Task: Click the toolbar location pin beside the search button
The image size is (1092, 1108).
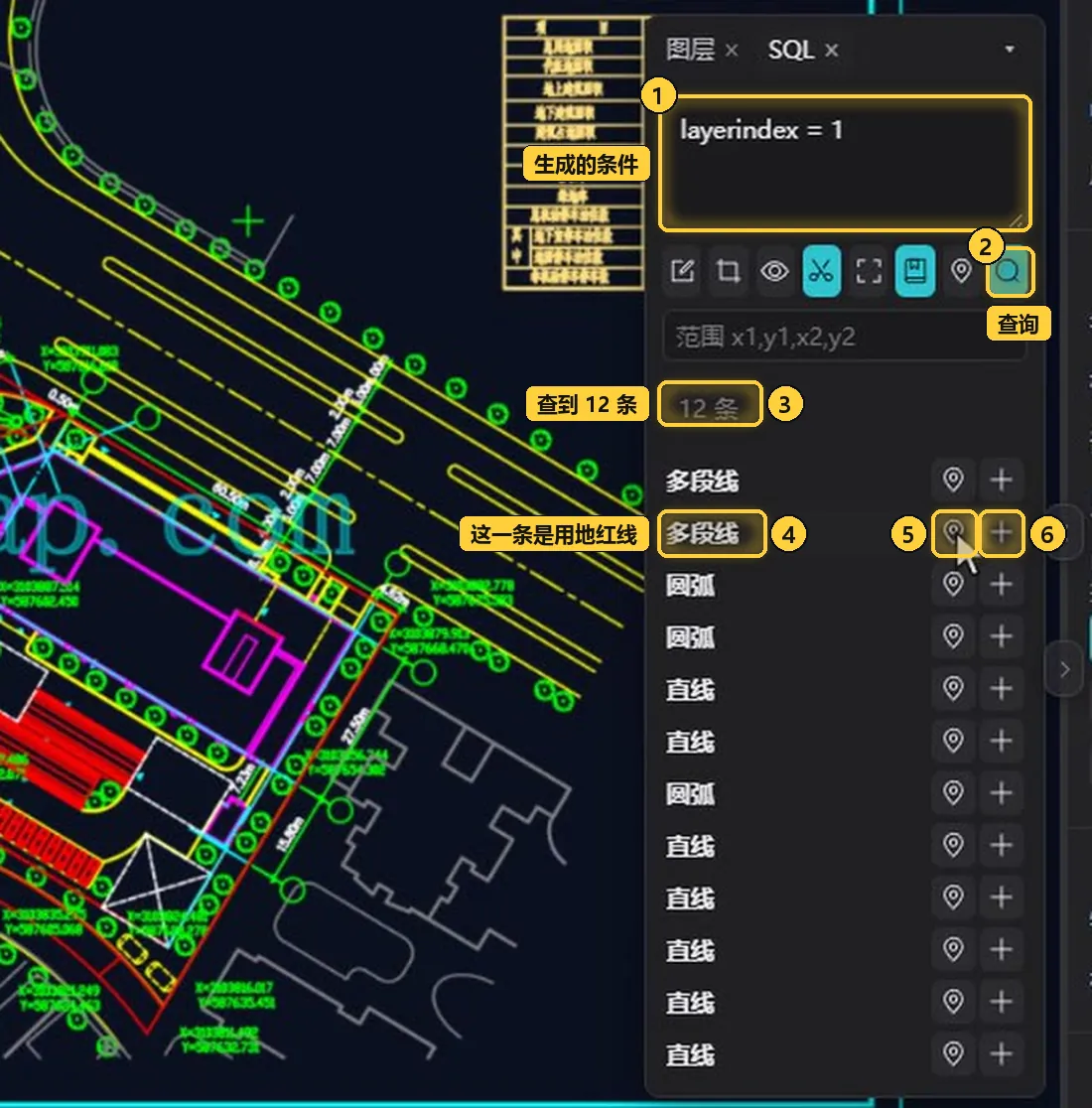Action: 961,271
